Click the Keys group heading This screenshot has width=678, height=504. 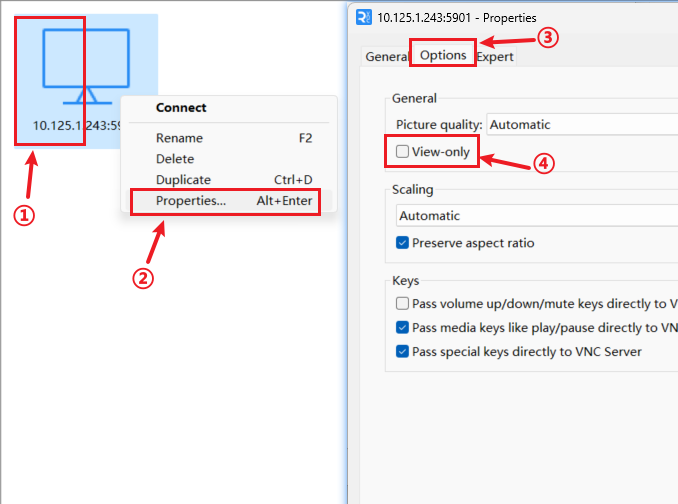[406, 281]
